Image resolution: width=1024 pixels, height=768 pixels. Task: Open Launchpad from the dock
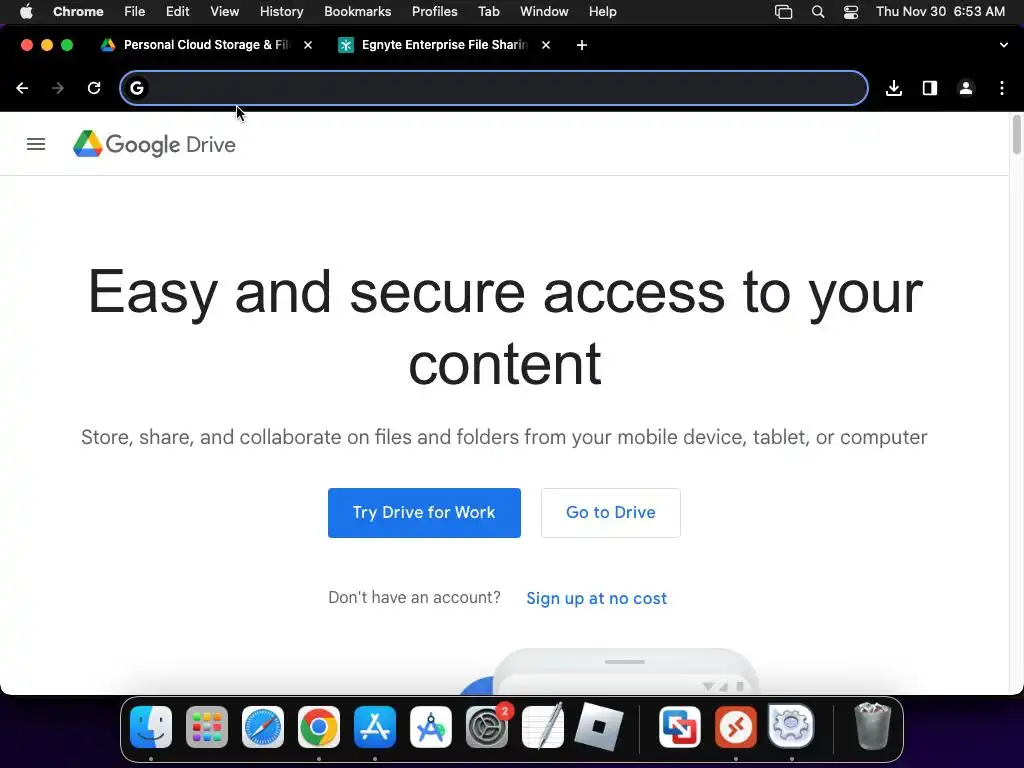(x=207, y=727)
